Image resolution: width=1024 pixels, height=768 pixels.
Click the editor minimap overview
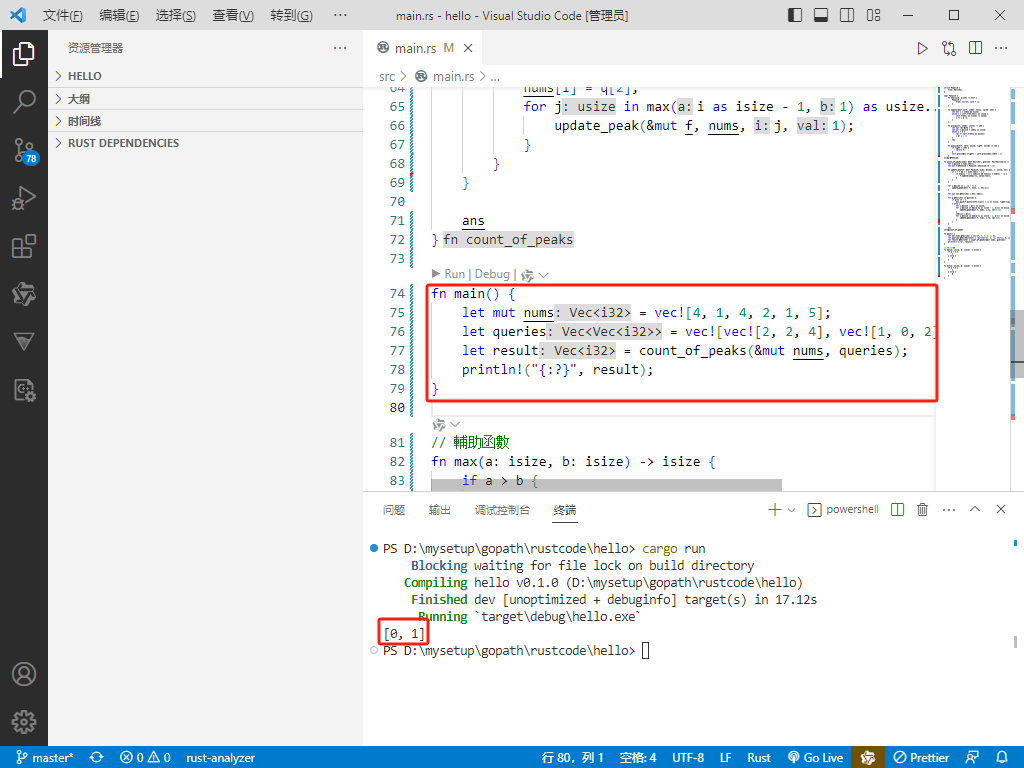click(x=972, y=287)
